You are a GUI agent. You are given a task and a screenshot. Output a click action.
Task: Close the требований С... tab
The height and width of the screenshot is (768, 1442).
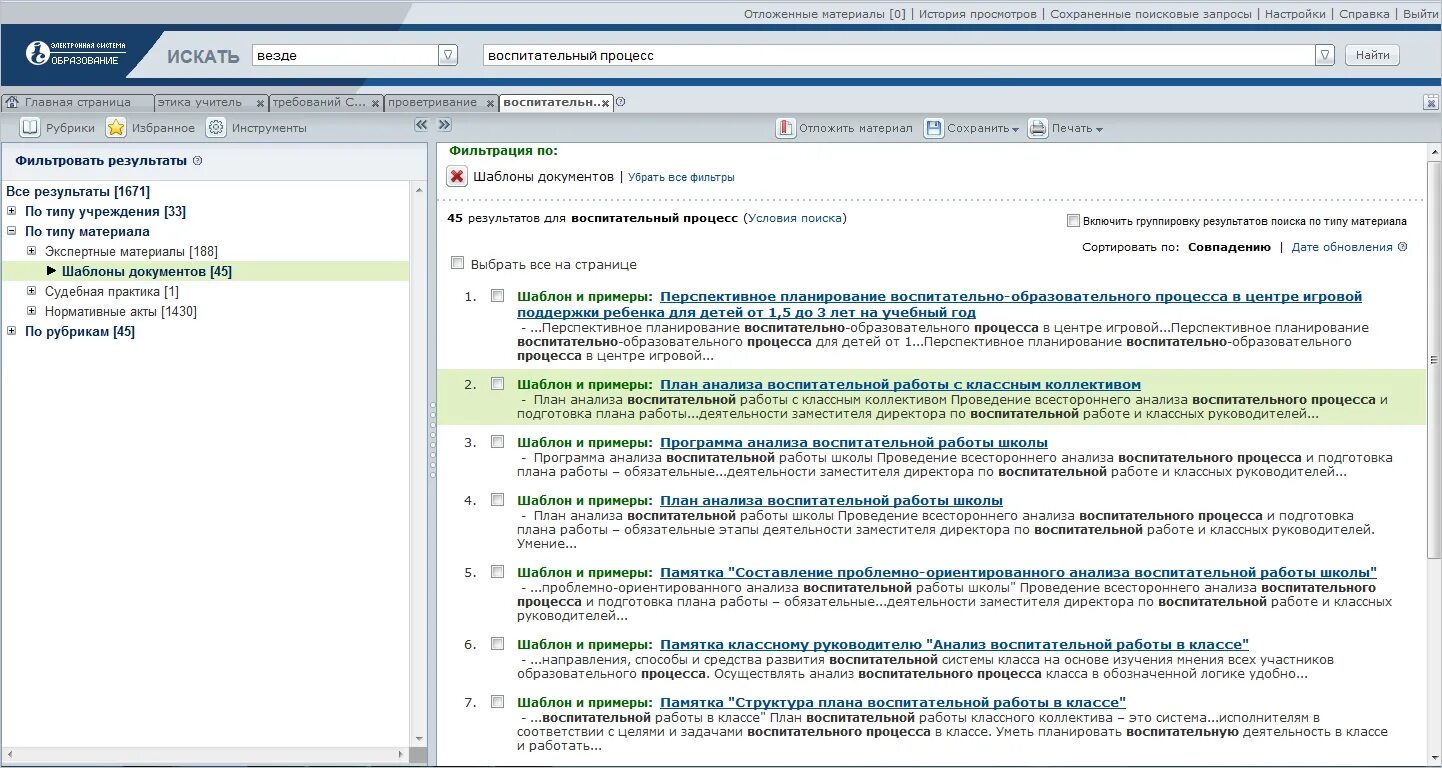(376, 103)
